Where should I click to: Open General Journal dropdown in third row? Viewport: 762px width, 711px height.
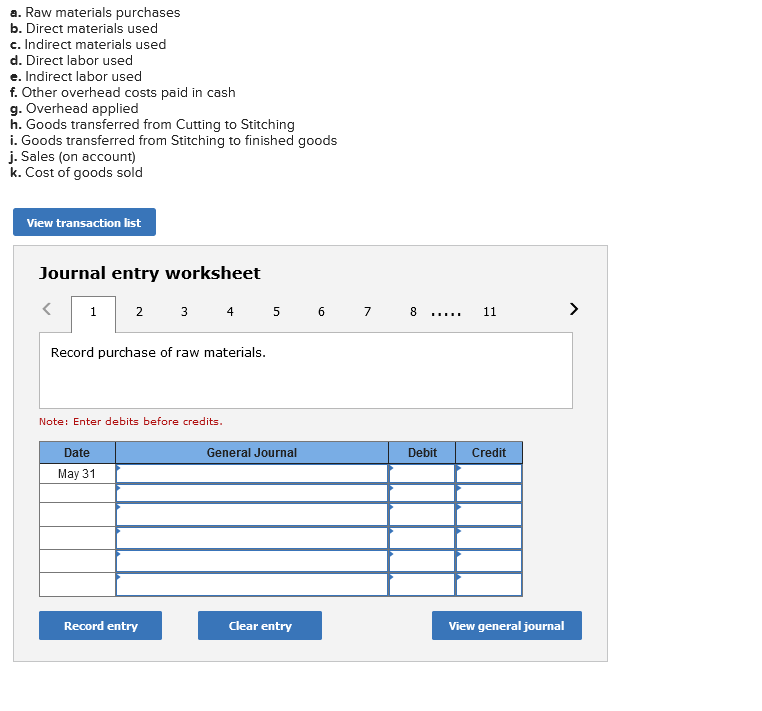pyautogui.click(x=252, y=515)
